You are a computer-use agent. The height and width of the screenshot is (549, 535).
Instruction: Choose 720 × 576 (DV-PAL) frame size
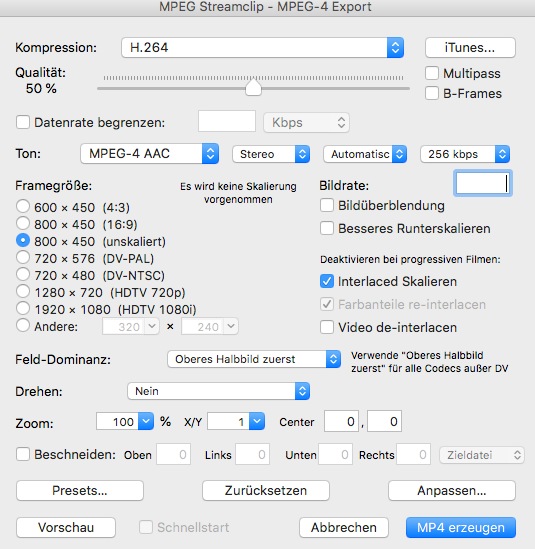[23, 257]
